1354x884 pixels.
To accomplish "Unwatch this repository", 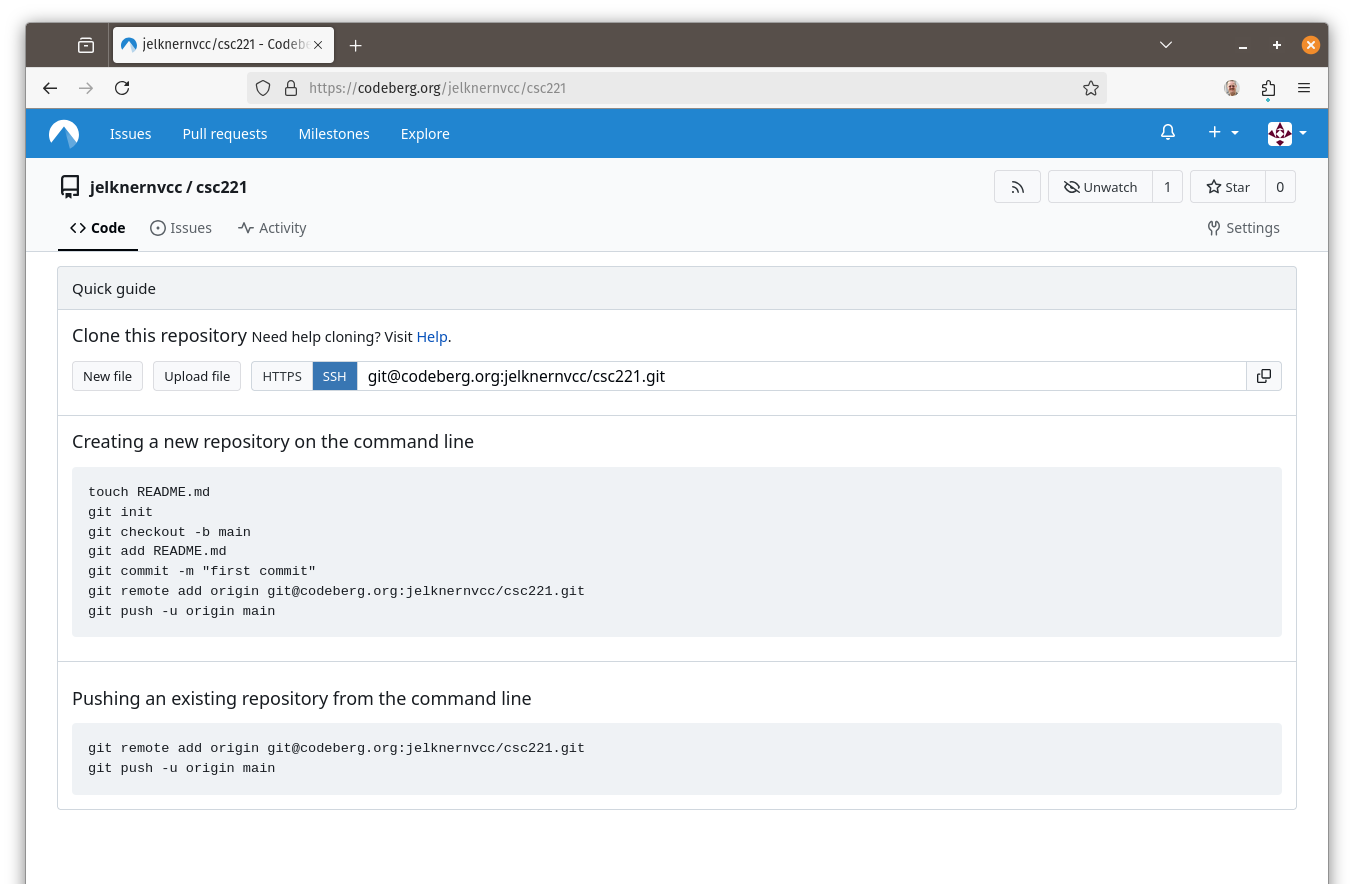I will [1100, 187].
